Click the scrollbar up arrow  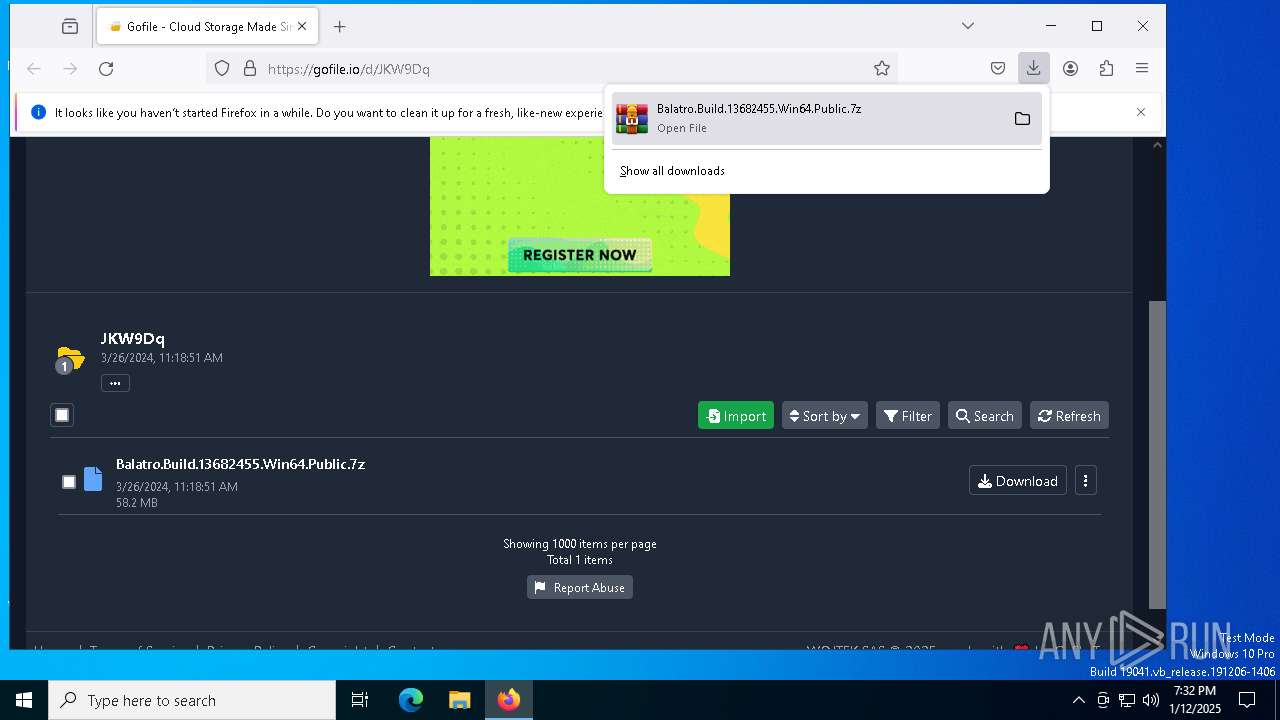[1157, 145]
